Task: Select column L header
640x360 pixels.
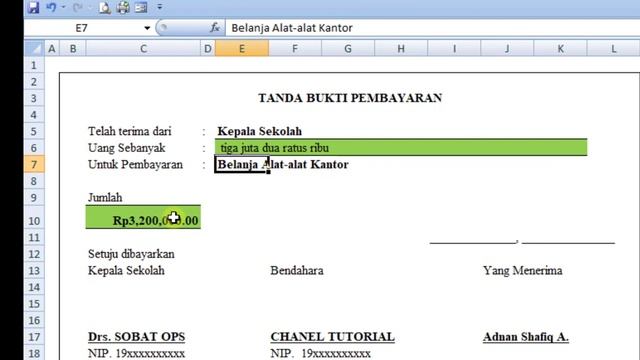Action: click(x=613, y=49)
